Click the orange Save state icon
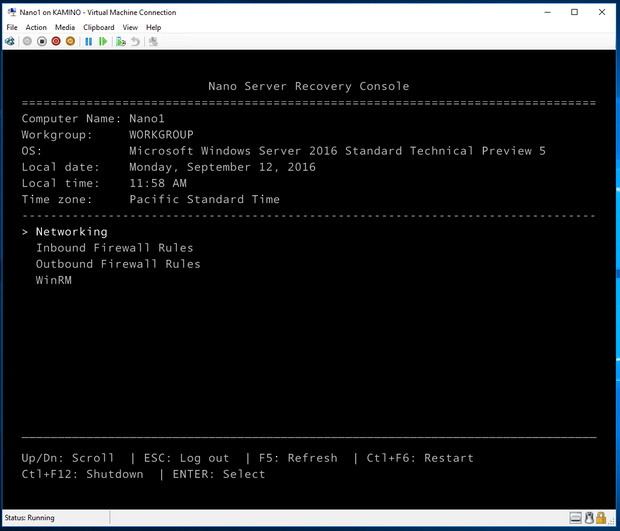This screenshot has width=620, height=531. pyautogui.click(x=70, y=42)
